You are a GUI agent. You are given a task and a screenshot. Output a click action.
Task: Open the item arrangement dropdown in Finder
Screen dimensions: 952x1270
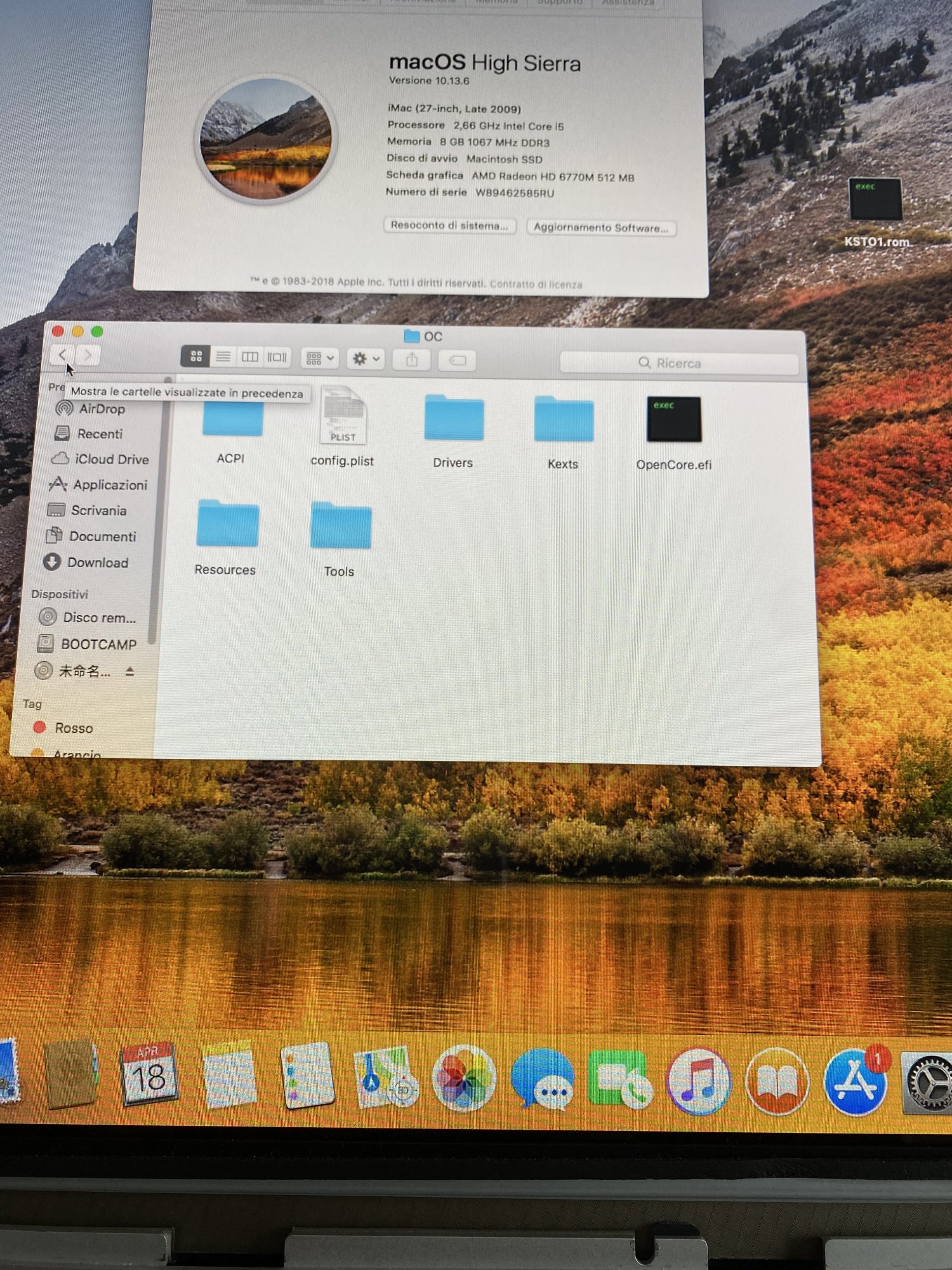(320, 359)
